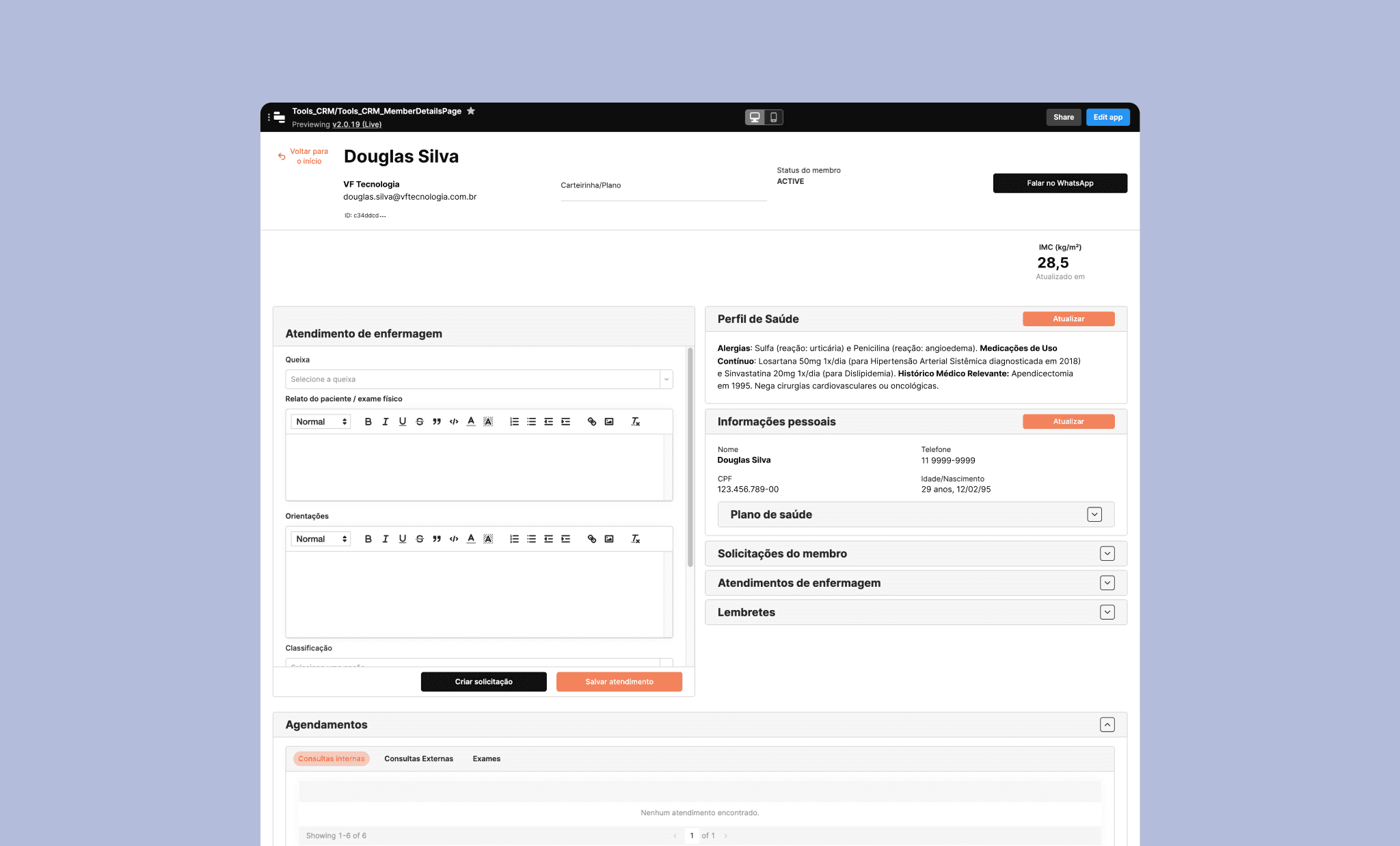Switch to the Exames tab
This screenshot has height=846, width=1400.
coord(486,758)
